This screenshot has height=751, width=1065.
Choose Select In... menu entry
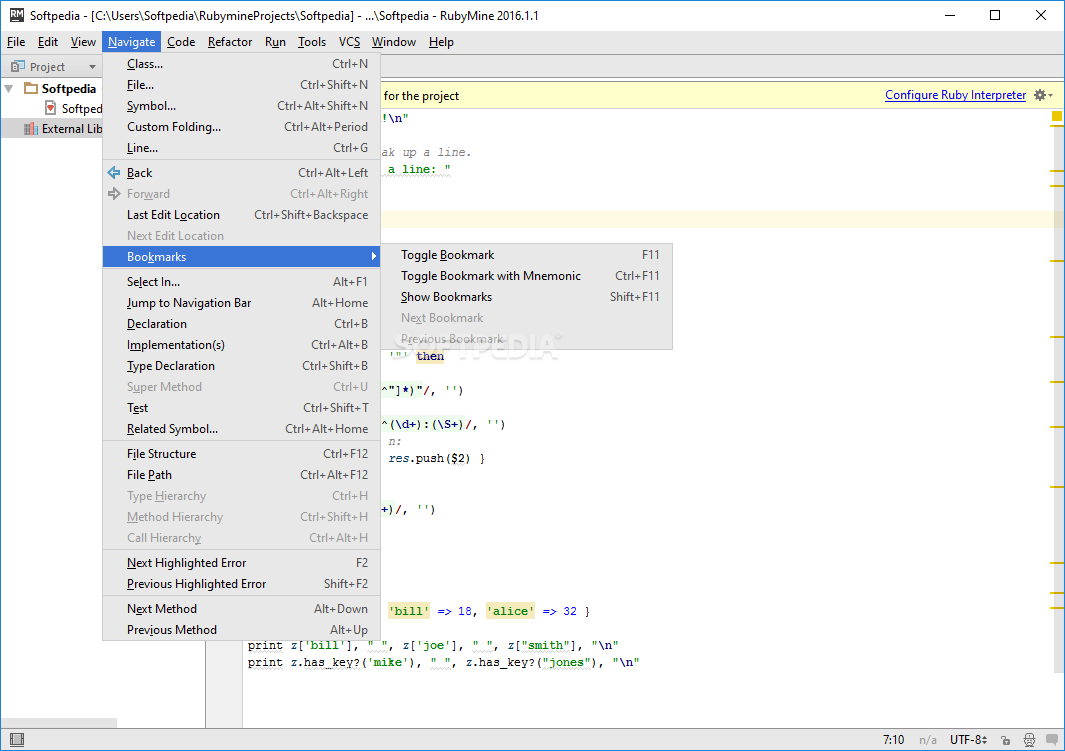241,282
